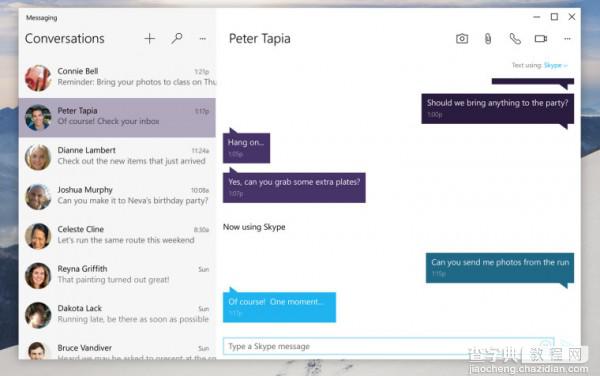Click the camera icon to send a photo

pyautogui.click(x=462, y=39)
